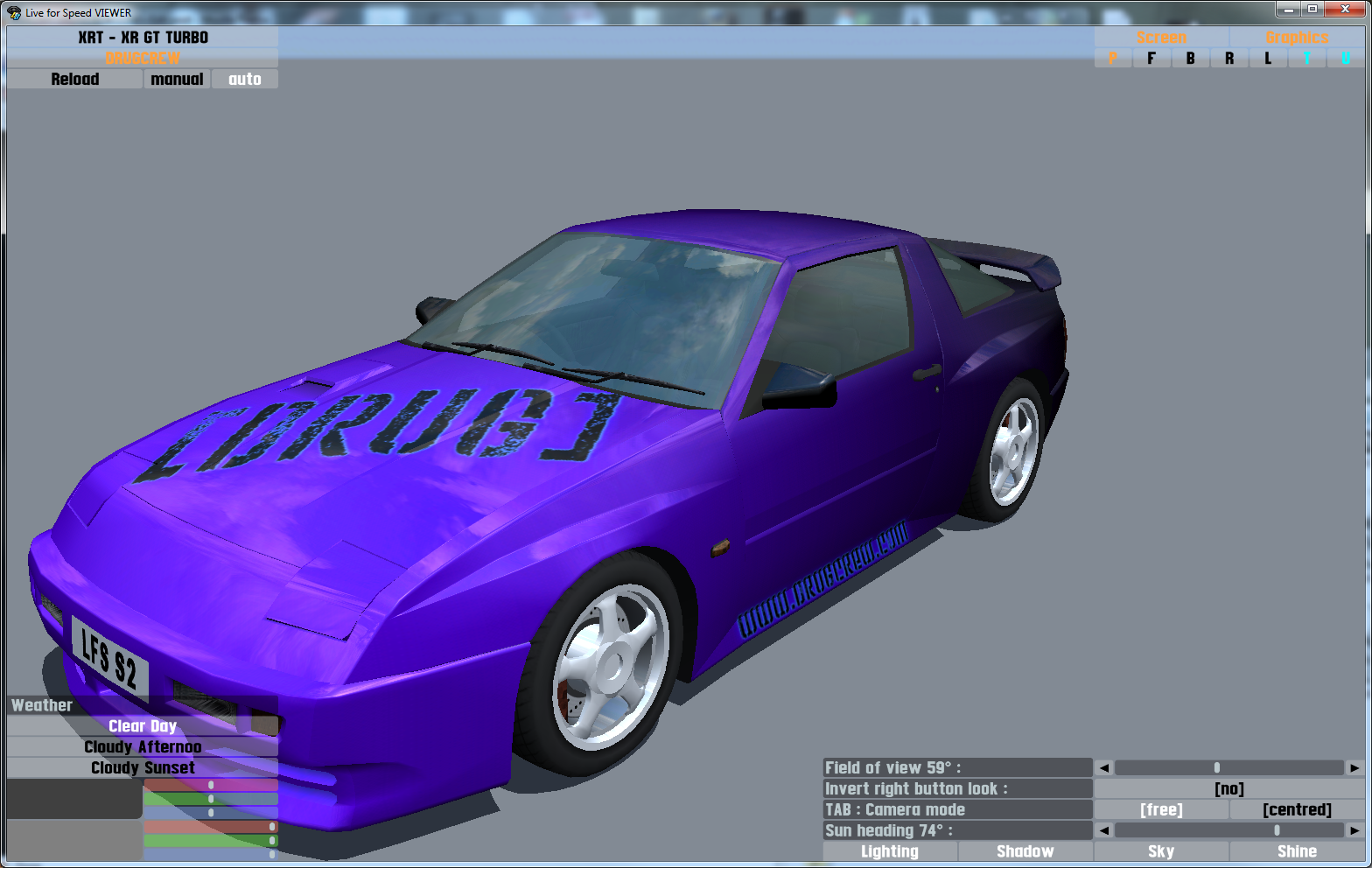The width and height of the screenshot is (1372, 896).
Task: Choose Cloudy Afternoon weather
Action: 143,747
